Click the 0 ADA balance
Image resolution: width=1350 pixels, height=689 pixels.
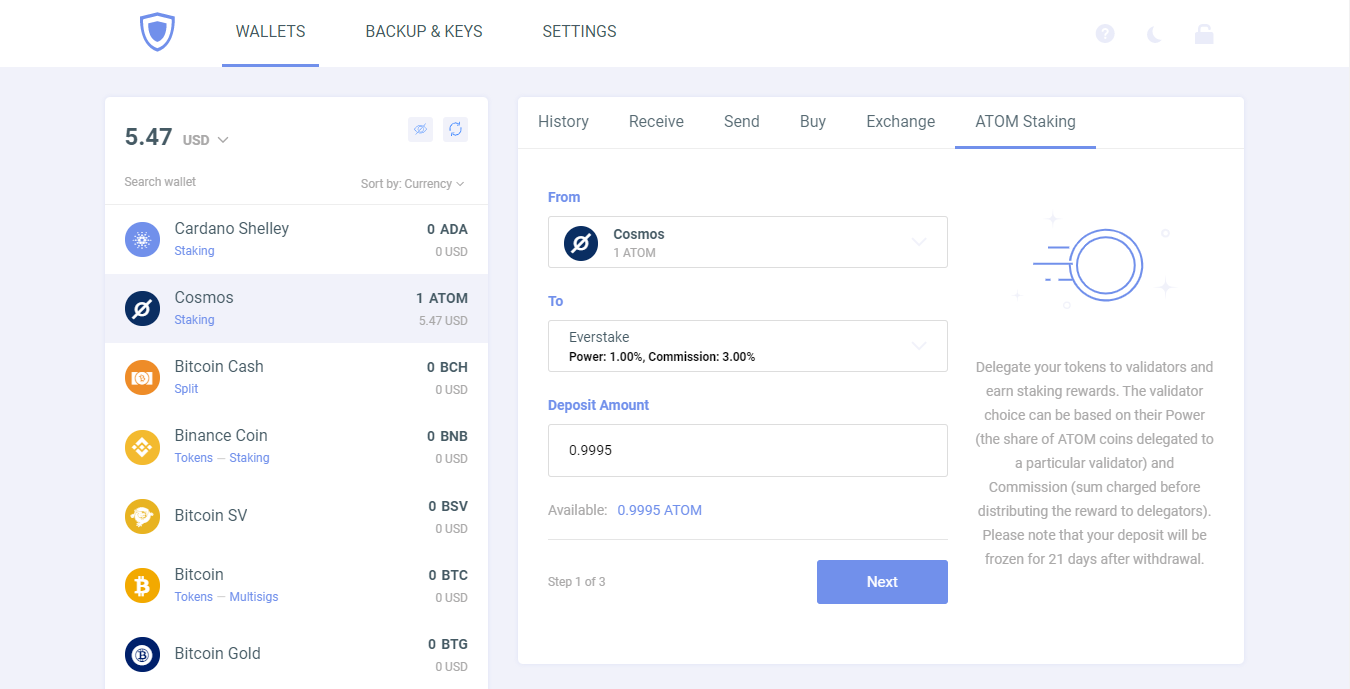tap(447, 229)
